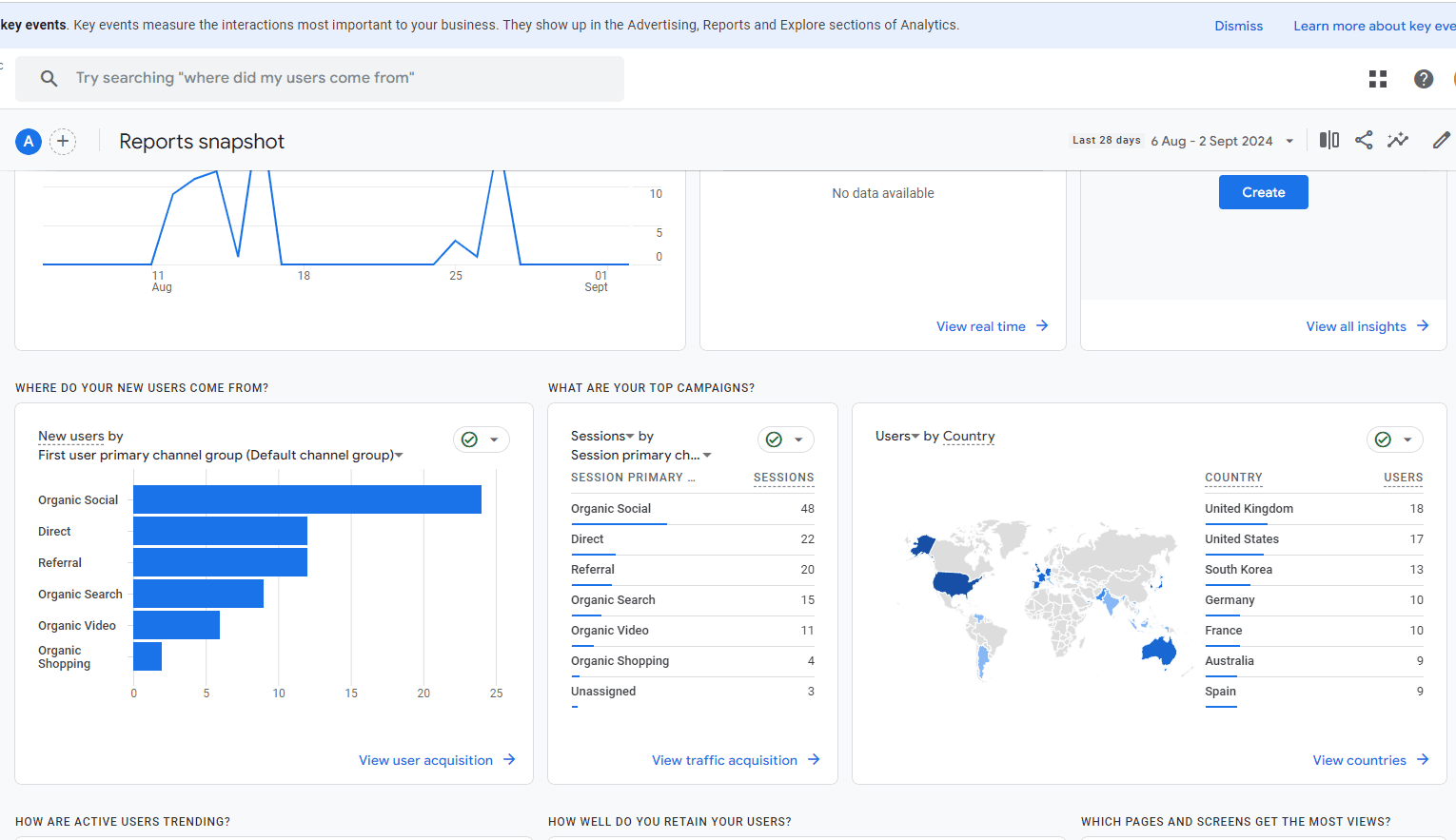Dismiss the key events banner
Viewport: 1456px width, 840px height.
(x=1239, y=26)
